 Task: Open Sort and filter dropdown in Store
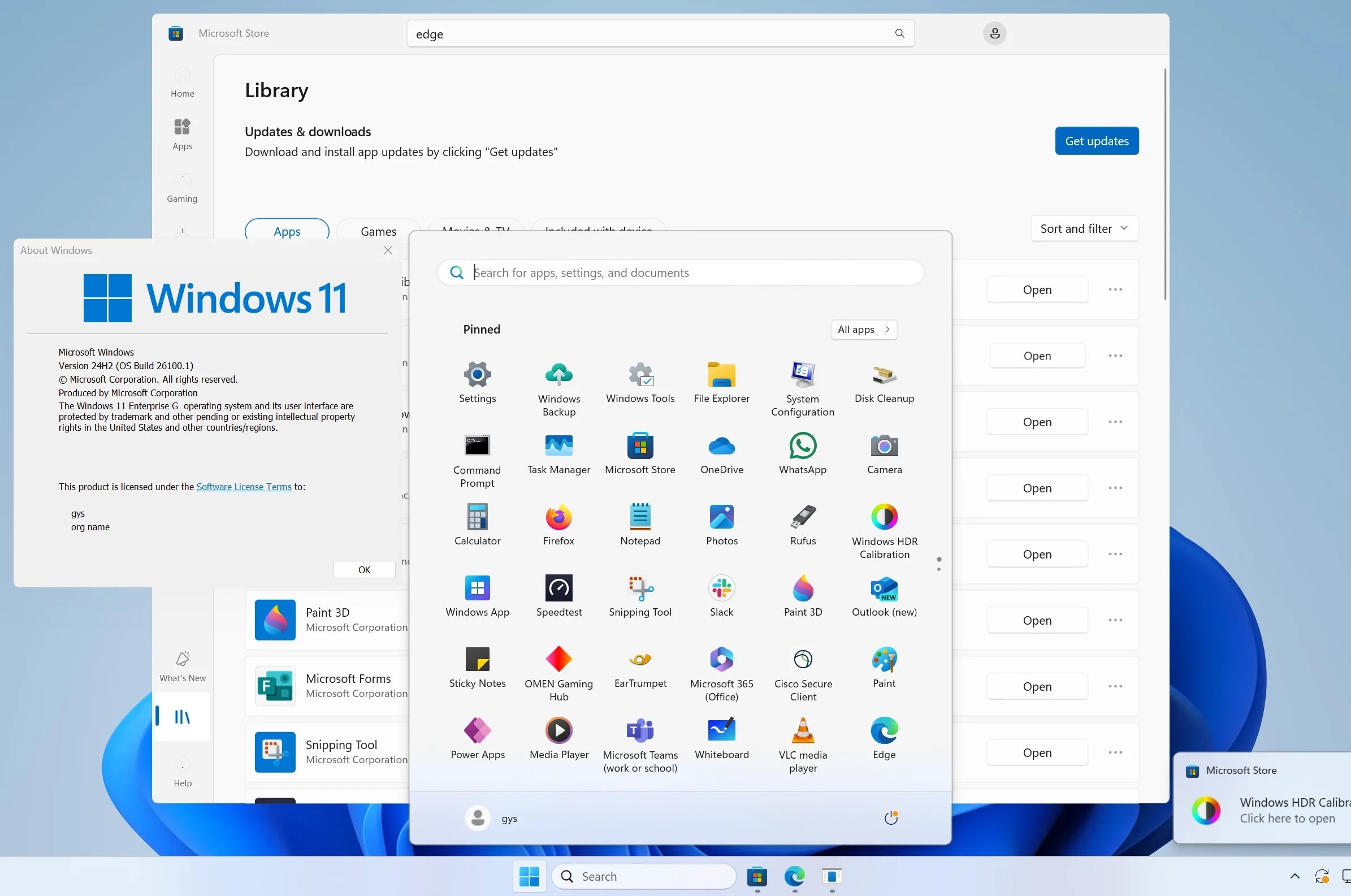click(1084, 228)
